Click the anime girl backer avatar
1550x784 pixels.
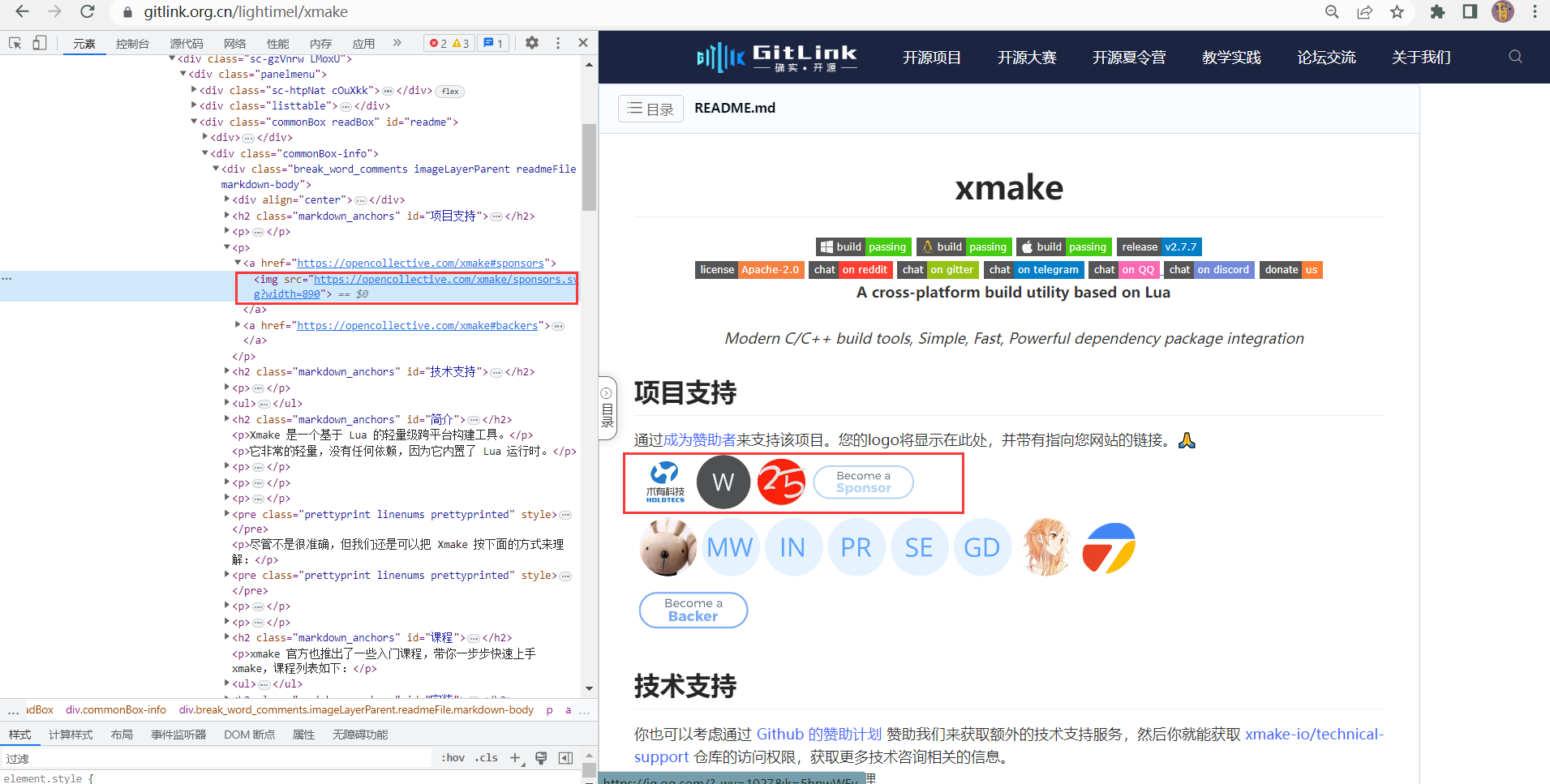pos(1046,547)
